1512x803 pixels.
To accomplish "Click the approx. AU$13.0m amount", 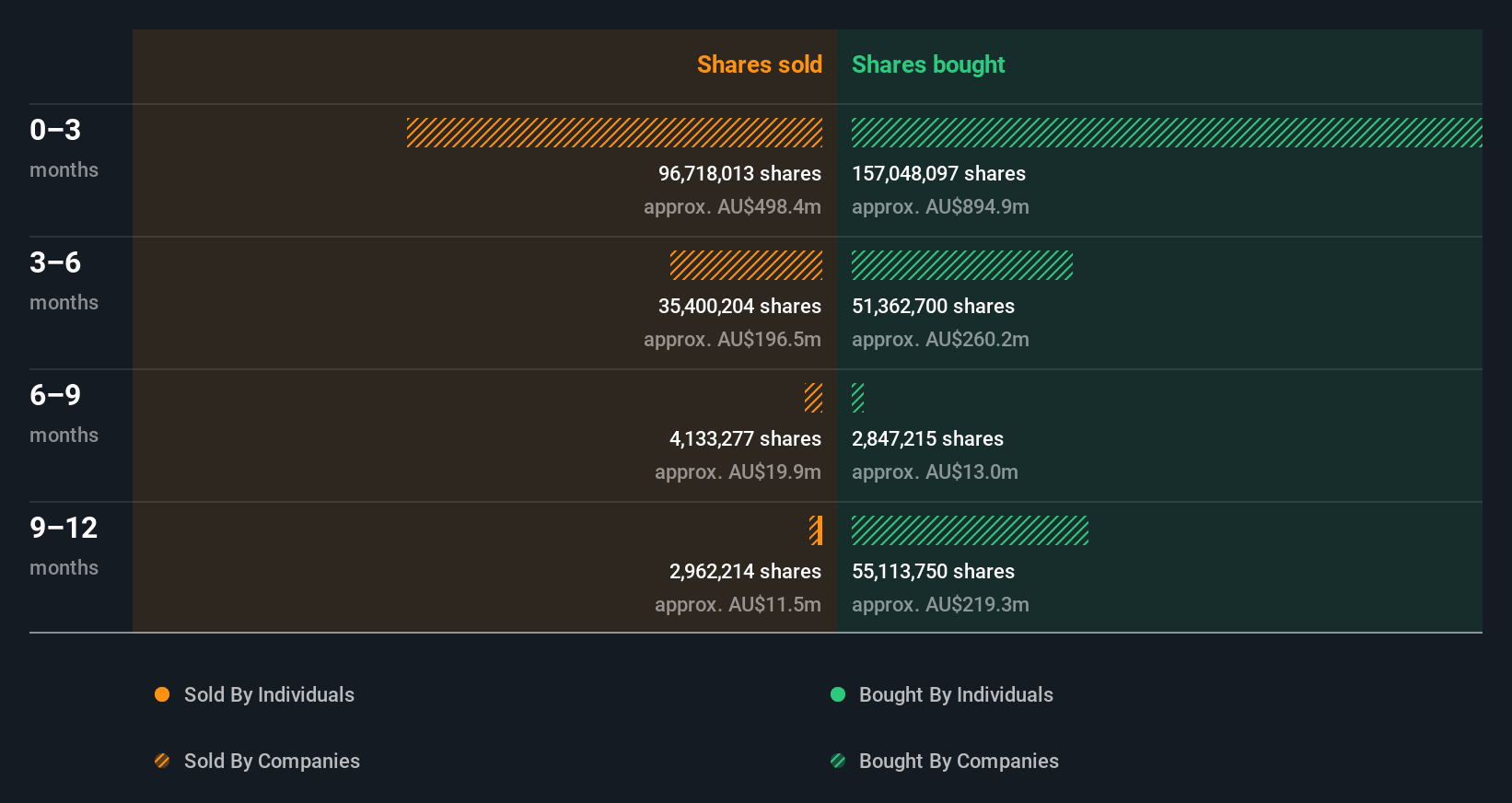I will tap(935, 471).
